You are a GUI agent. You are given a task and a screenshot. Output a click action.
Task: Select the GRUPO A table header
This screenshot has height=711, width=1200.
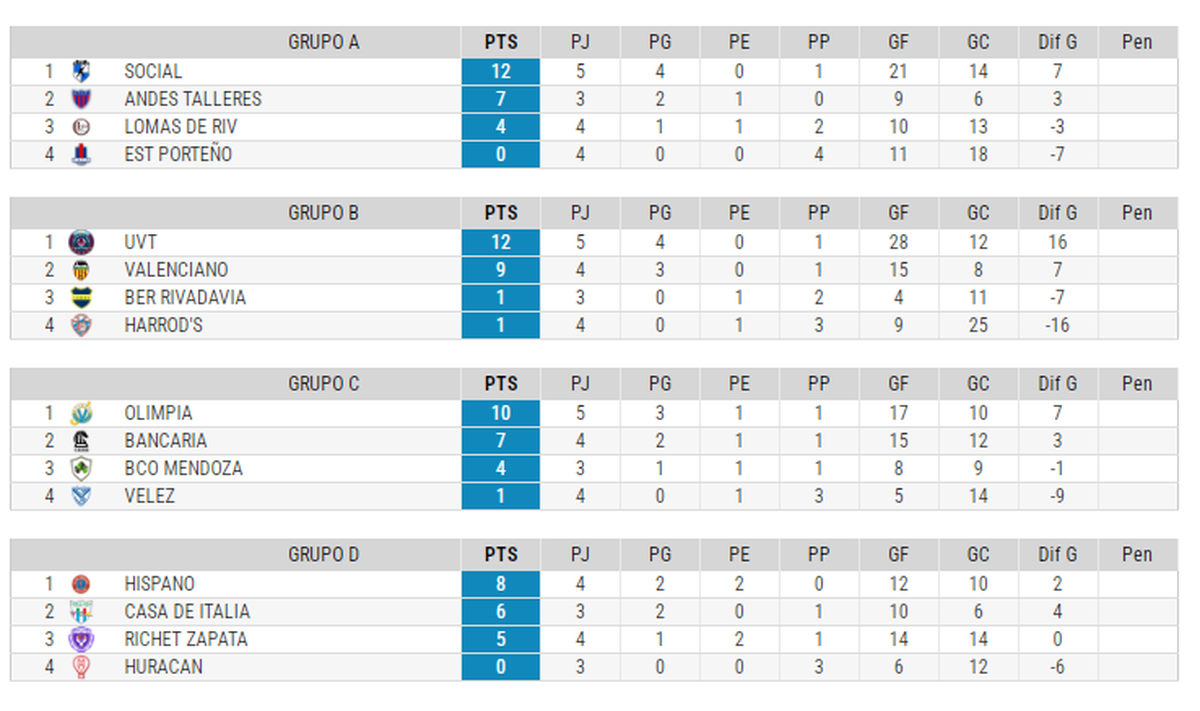323,42
